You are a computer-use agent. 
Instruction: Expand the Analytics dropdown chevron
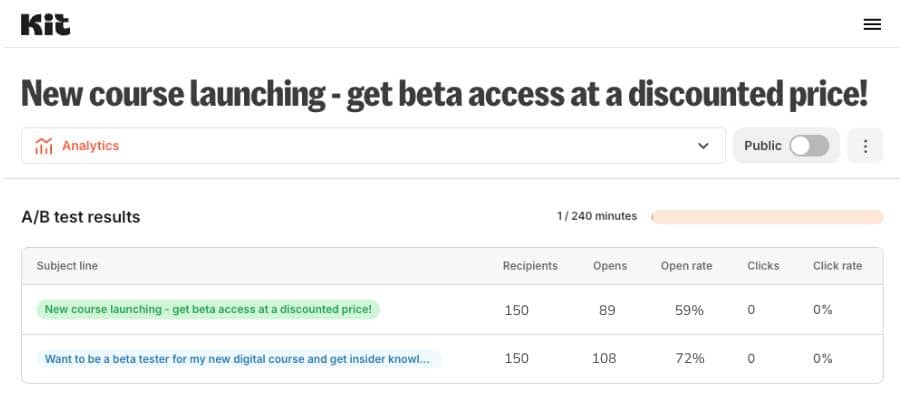[x=703, y=146]
